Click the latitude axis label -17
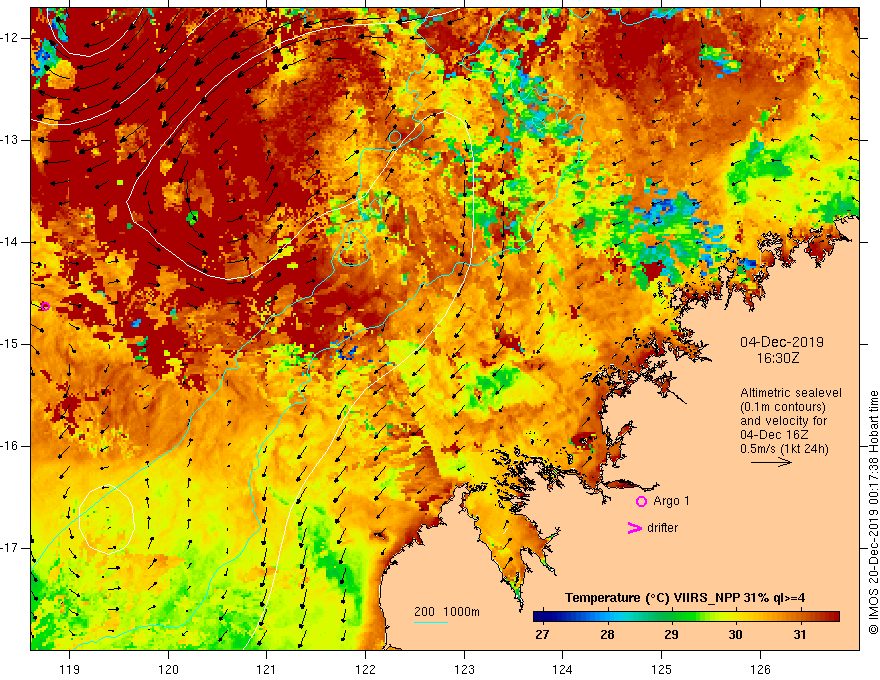 pyautogui.click(x=11, y=548)
